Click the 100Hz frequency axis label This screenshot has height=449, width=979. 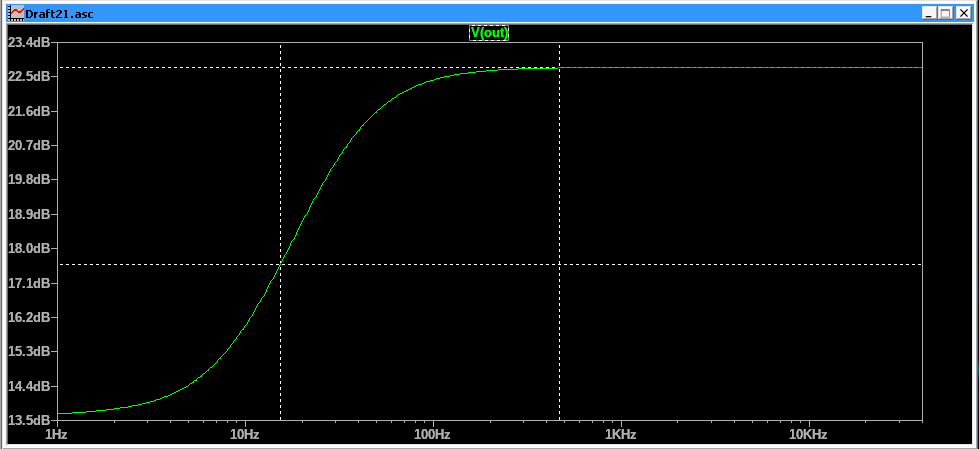coord(432,435)
